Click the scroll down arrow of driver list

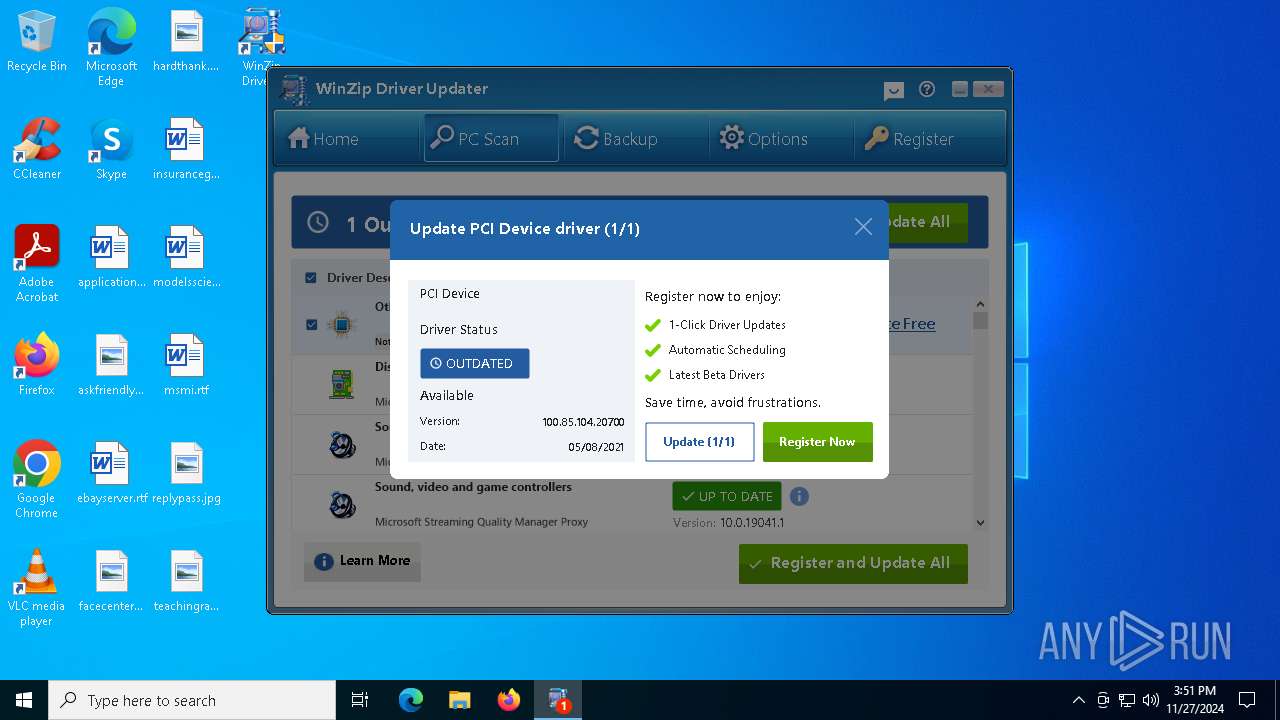[x=980, y=522]
